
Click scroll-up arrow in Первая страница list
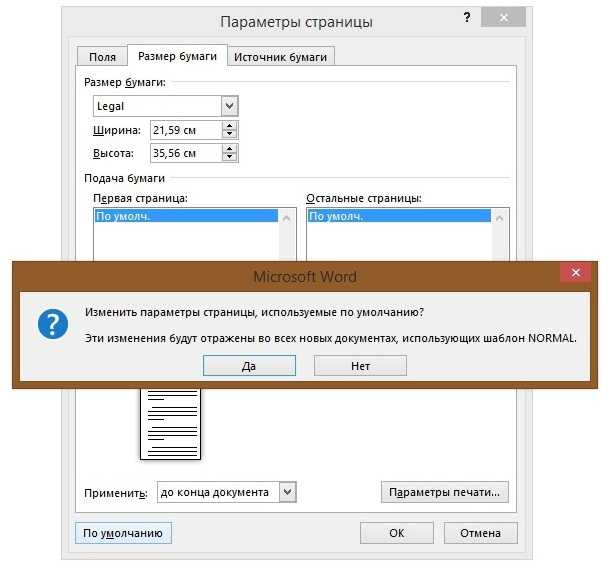287,218
